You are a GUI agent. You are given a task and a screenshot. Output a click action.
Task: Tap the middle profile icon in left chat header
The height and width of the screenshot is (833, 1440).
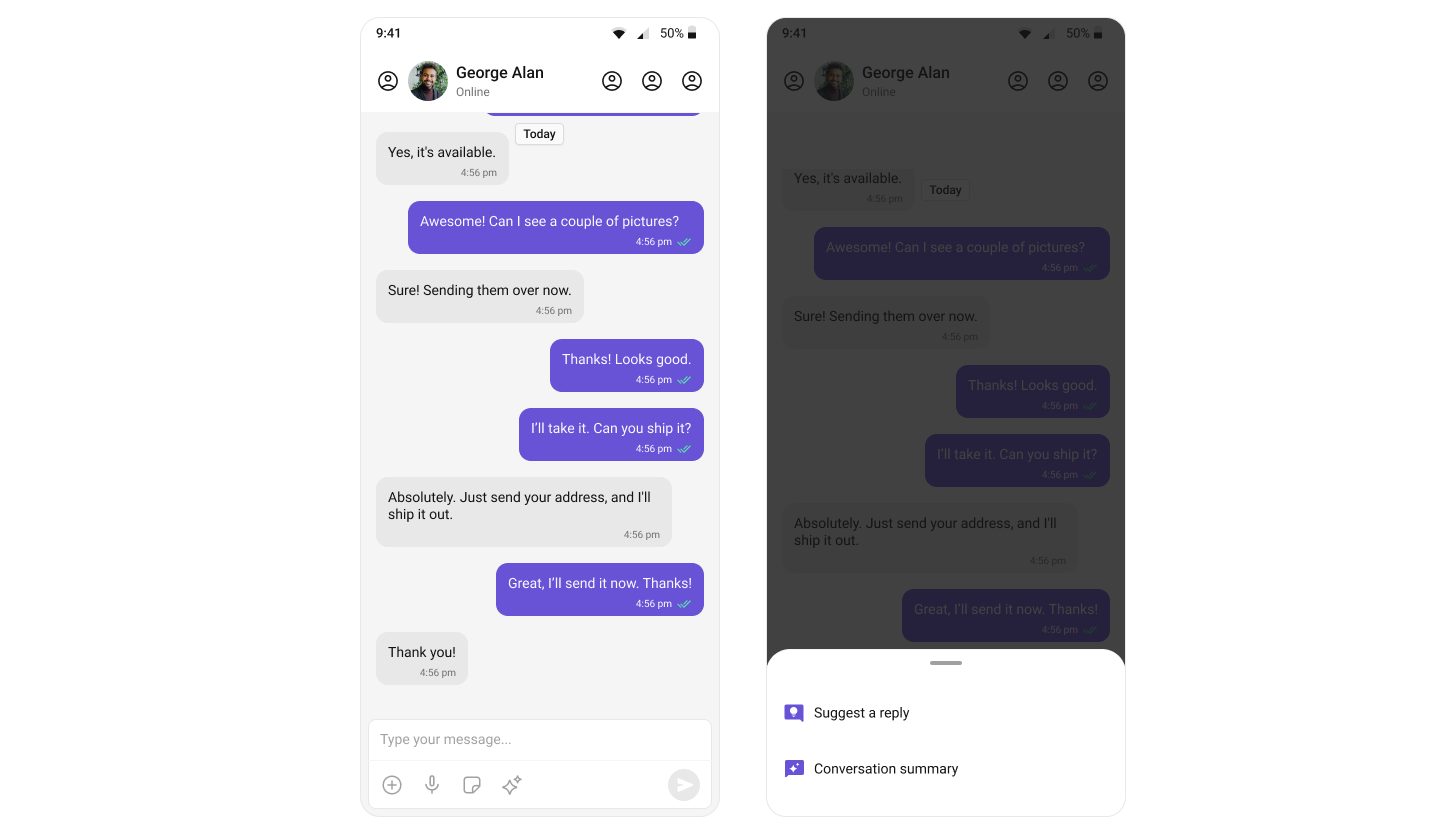pyautogui.click(x=652, y=81)
